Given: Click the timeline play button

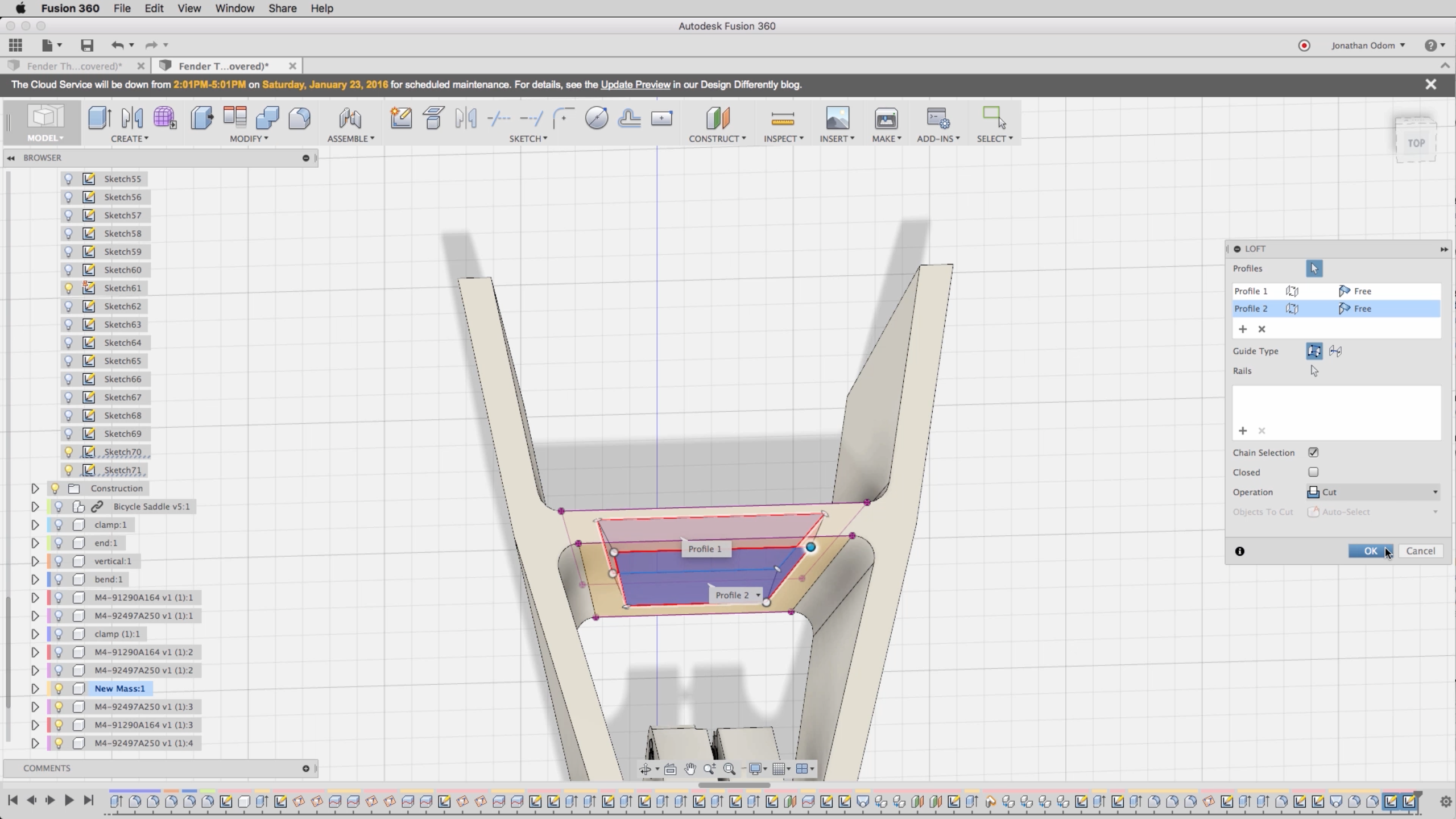Looking at the screenshot, I should tap(69, 800).
